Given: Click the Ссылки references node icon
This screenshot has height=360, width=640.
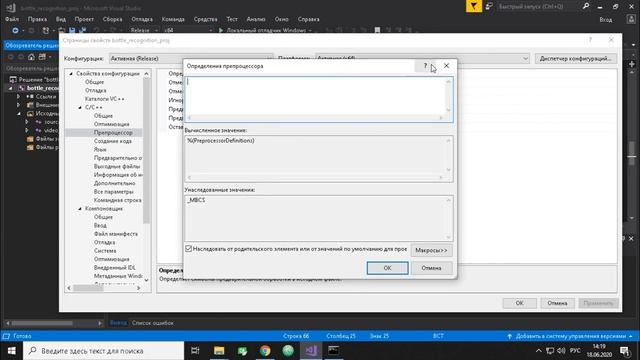Looking at the screenshot, I should pos(30,97).
